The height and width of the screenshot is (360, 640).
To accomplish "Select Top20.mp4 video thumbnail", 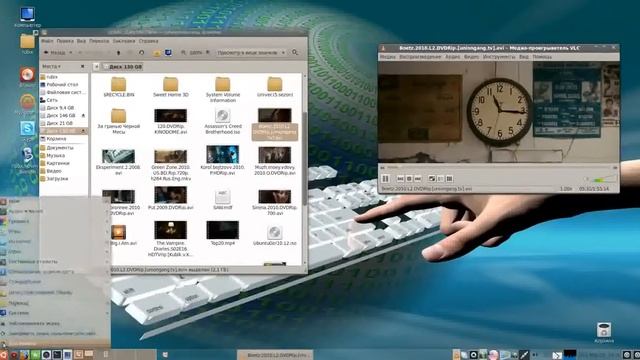I will (223, 230).
